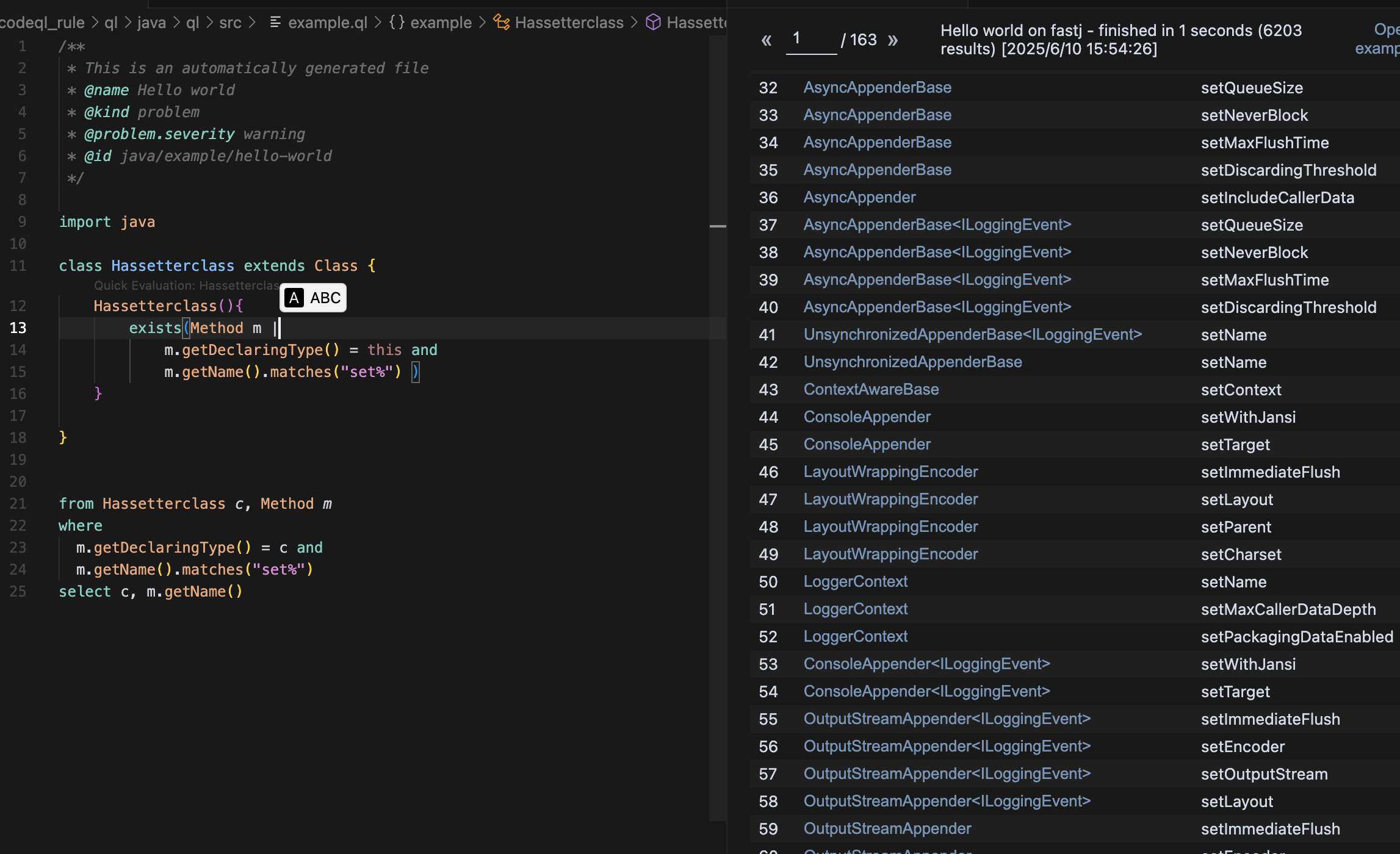
Task: Select setPackagingDataEnabled cell in row 52
Action: tap(1297, 637)
